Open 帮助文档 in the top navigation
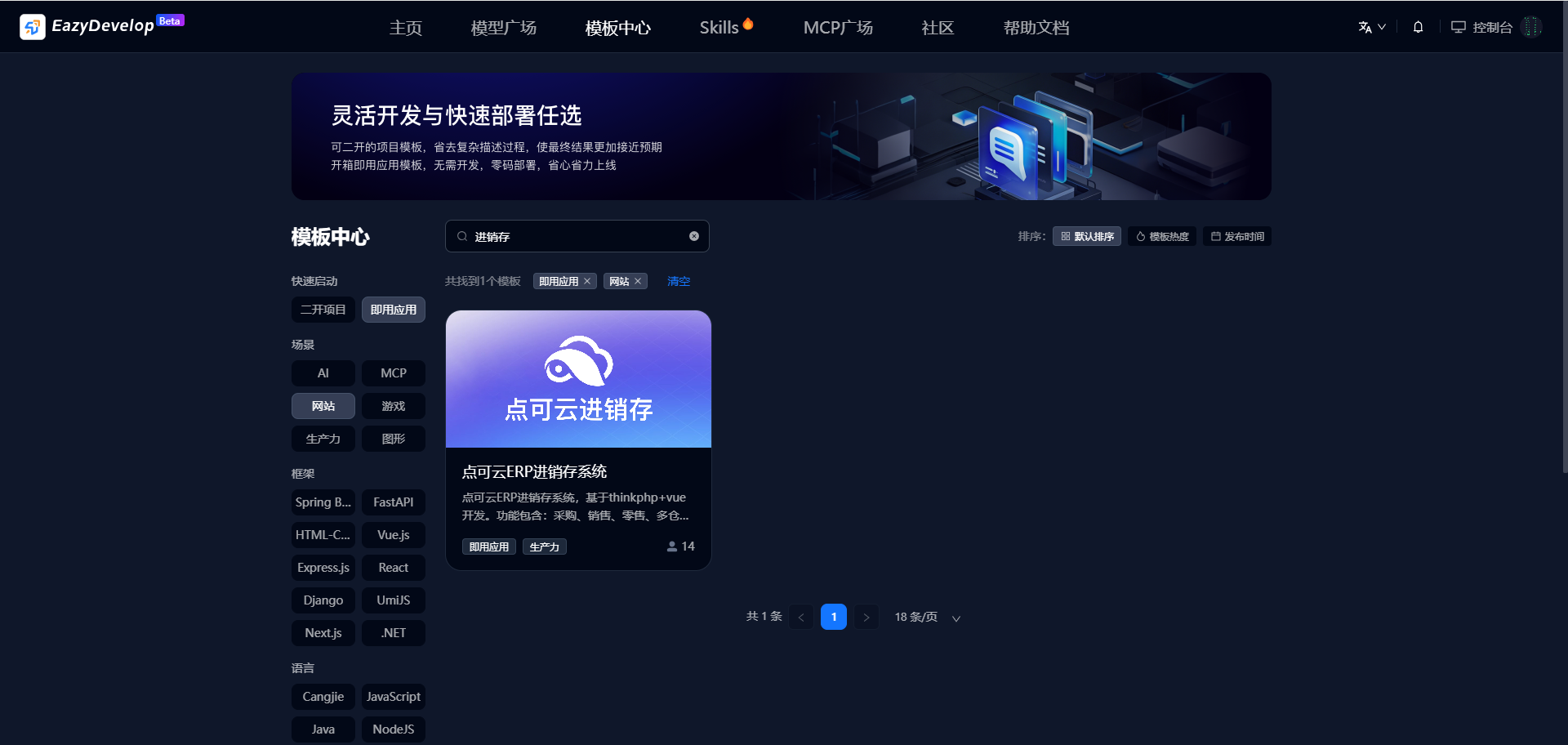1568x745 pixels. point(1036,28)
